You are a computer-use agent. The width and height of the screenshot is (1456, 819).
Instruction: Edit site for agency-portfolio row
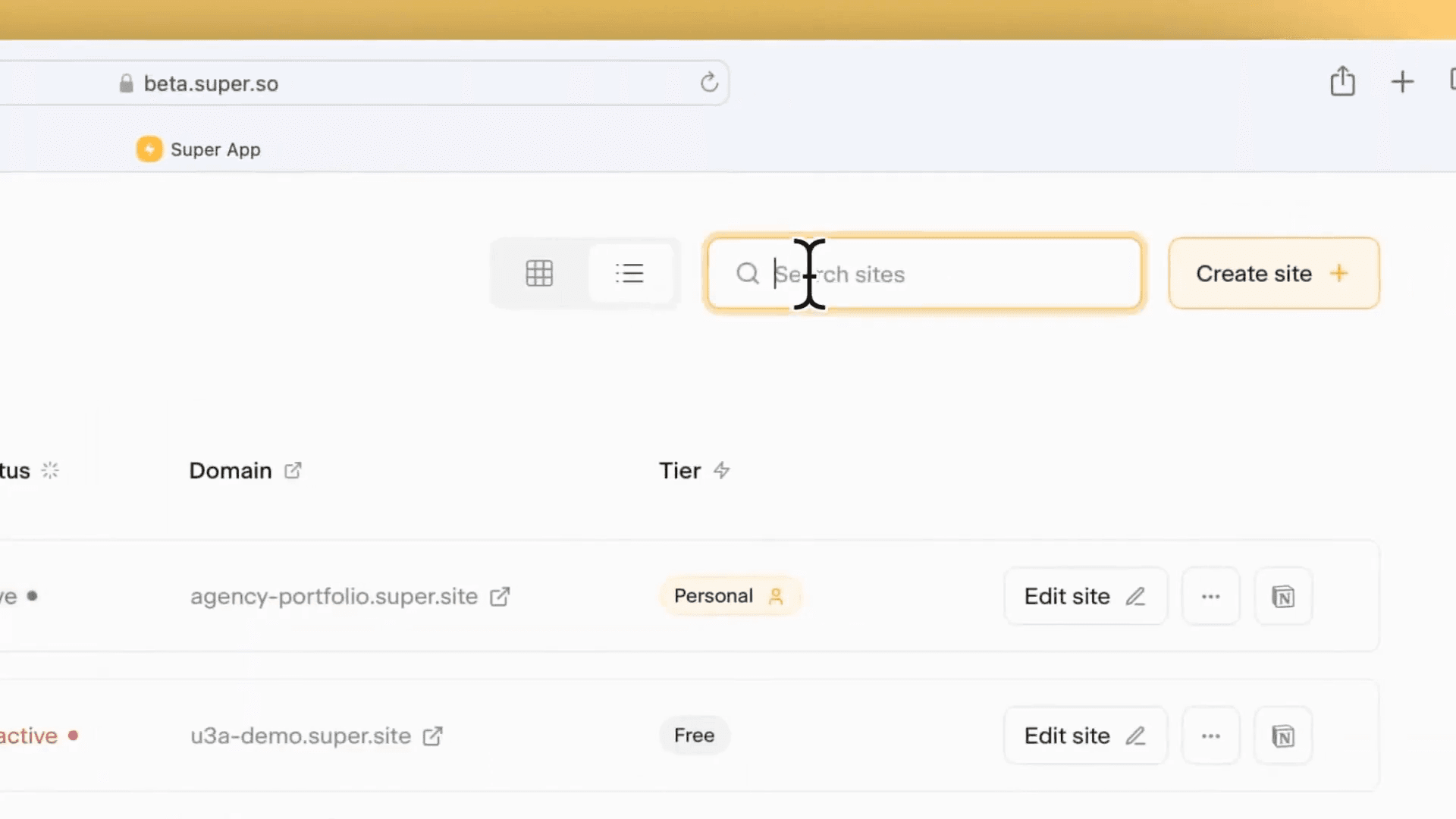[x=1085, y=597]
